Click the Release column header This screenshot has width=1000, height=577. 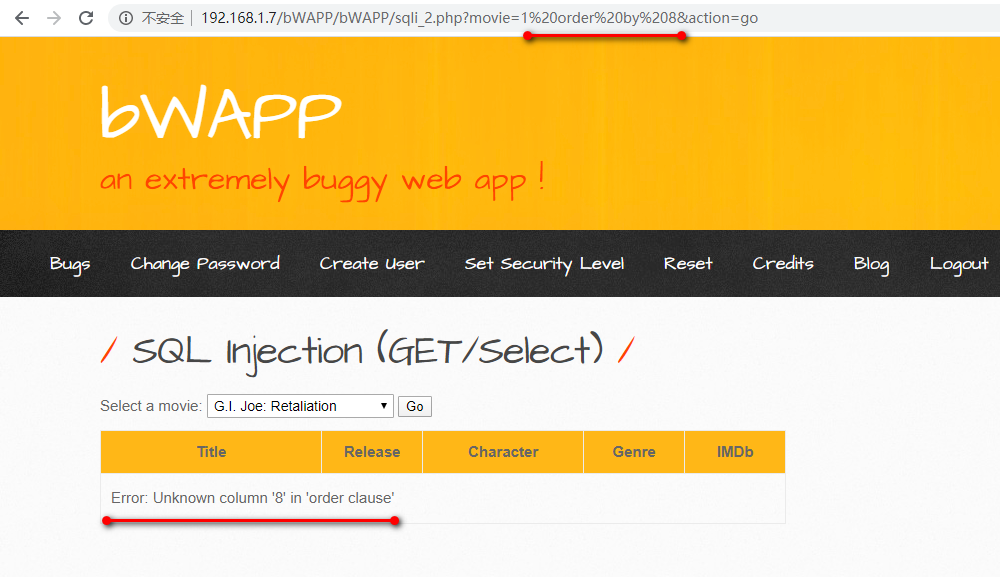click(x=372, y=452)
